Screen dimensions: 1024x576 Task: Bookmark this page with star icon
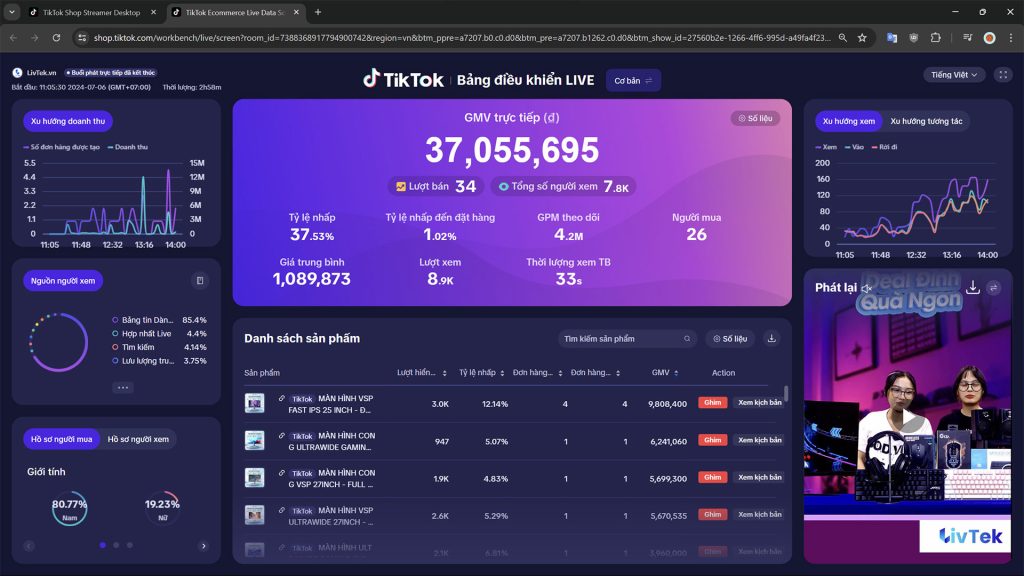point(862,38)
